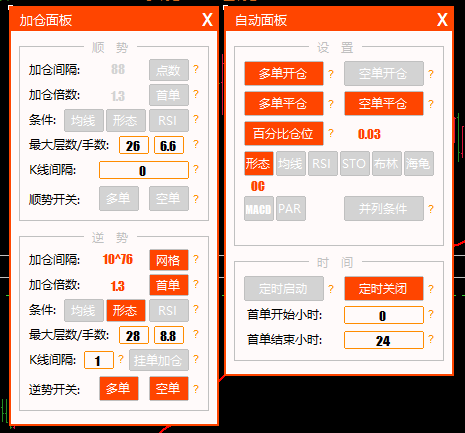Viewport: 465px width, 433px height.
Task: Click the help icon beside 多单开仓
Action: click(x=331, y=74)
